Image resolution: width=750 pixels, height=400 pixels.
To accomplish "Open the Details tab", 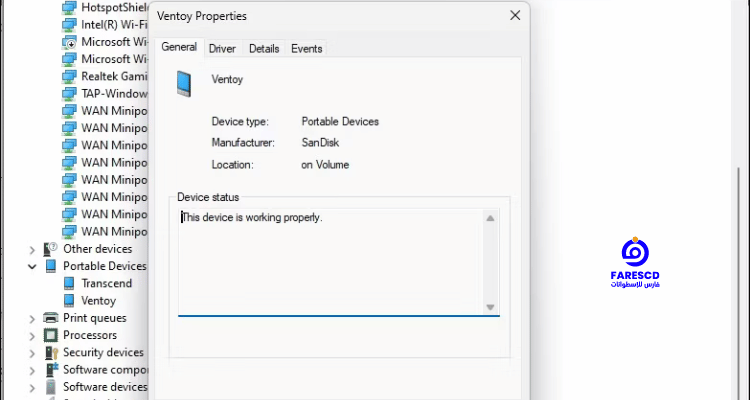I will [264, 49].
